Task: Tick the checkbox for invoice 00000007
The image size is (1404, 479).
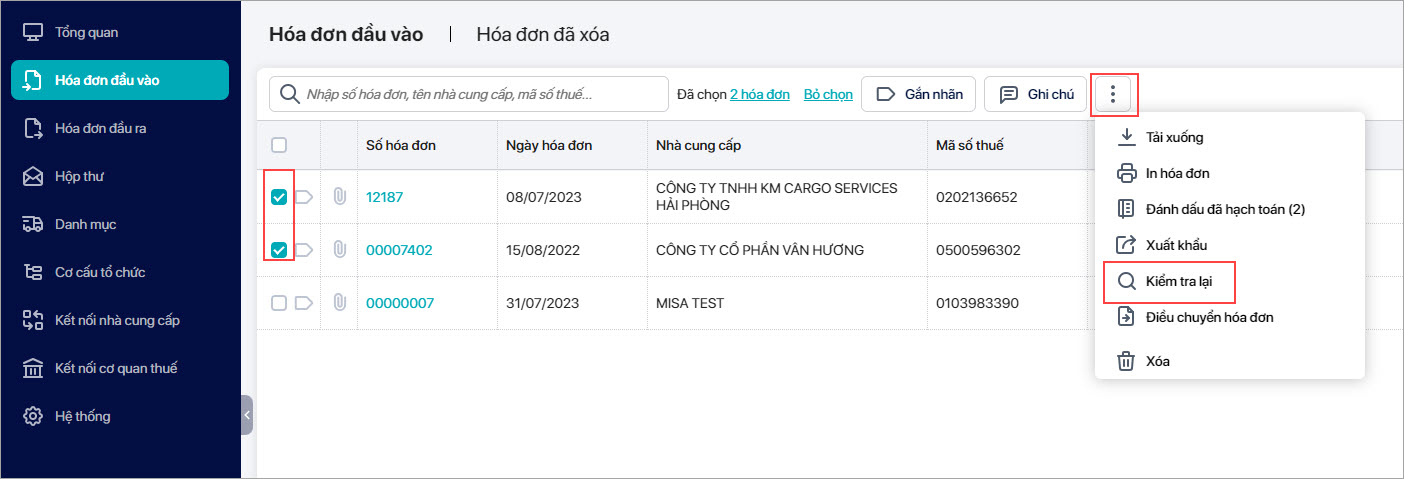Action: point(279,303)
